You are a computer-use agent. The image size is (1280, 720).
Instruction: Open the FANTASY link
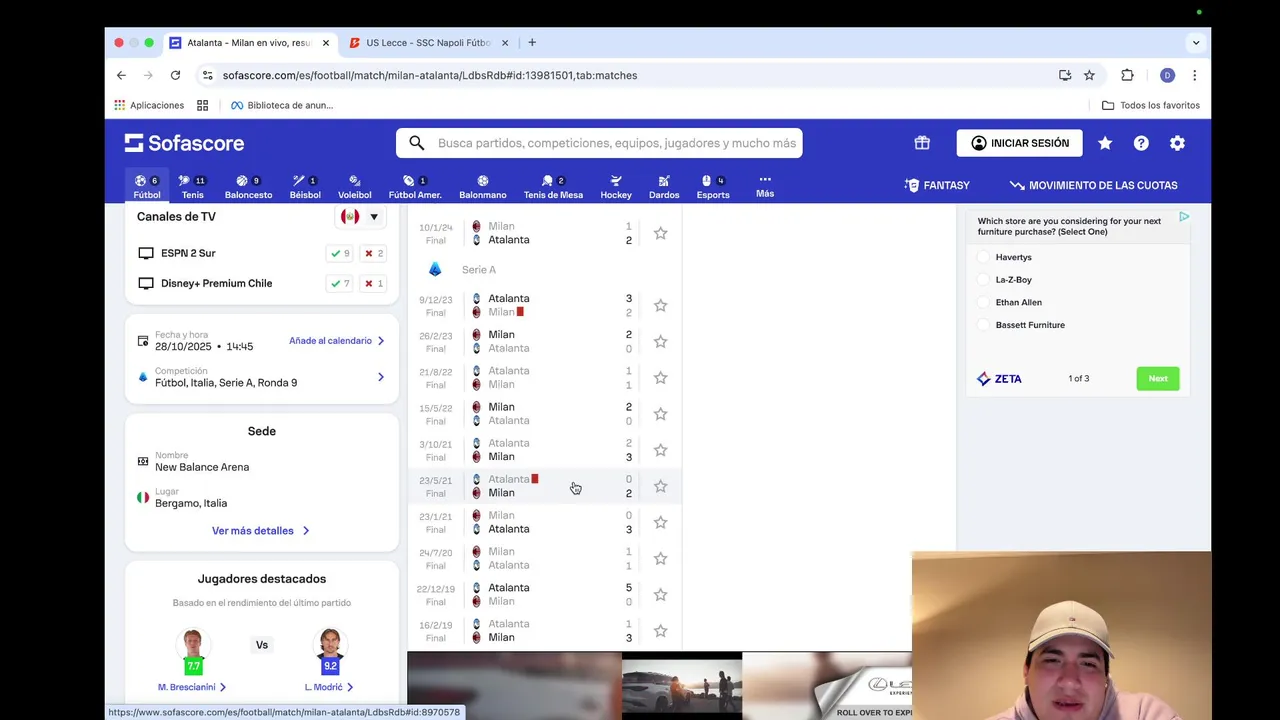pos(937,185)
